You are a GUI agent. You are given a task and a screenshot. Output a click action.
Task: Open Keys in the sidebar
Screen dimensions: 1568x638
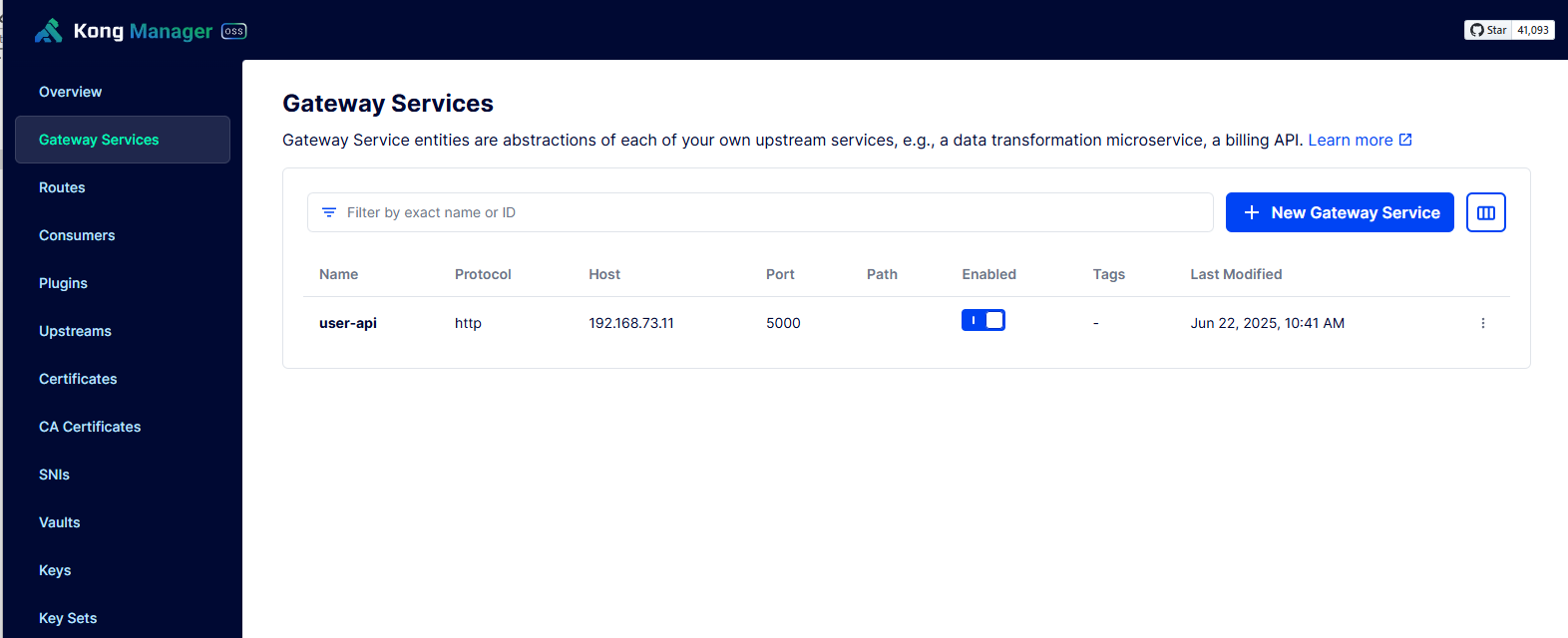(55, 570)
